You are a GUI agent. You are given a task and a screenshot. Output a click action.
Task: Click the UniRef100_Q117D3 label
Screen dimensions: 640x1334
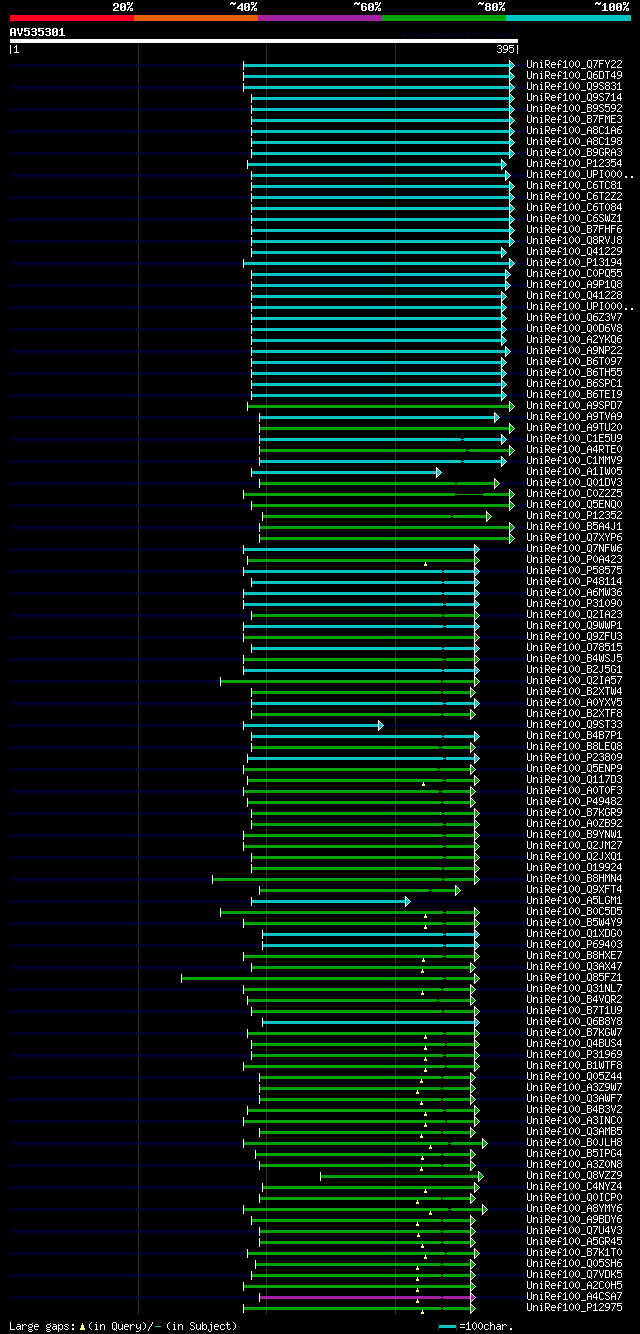point(574,779)
